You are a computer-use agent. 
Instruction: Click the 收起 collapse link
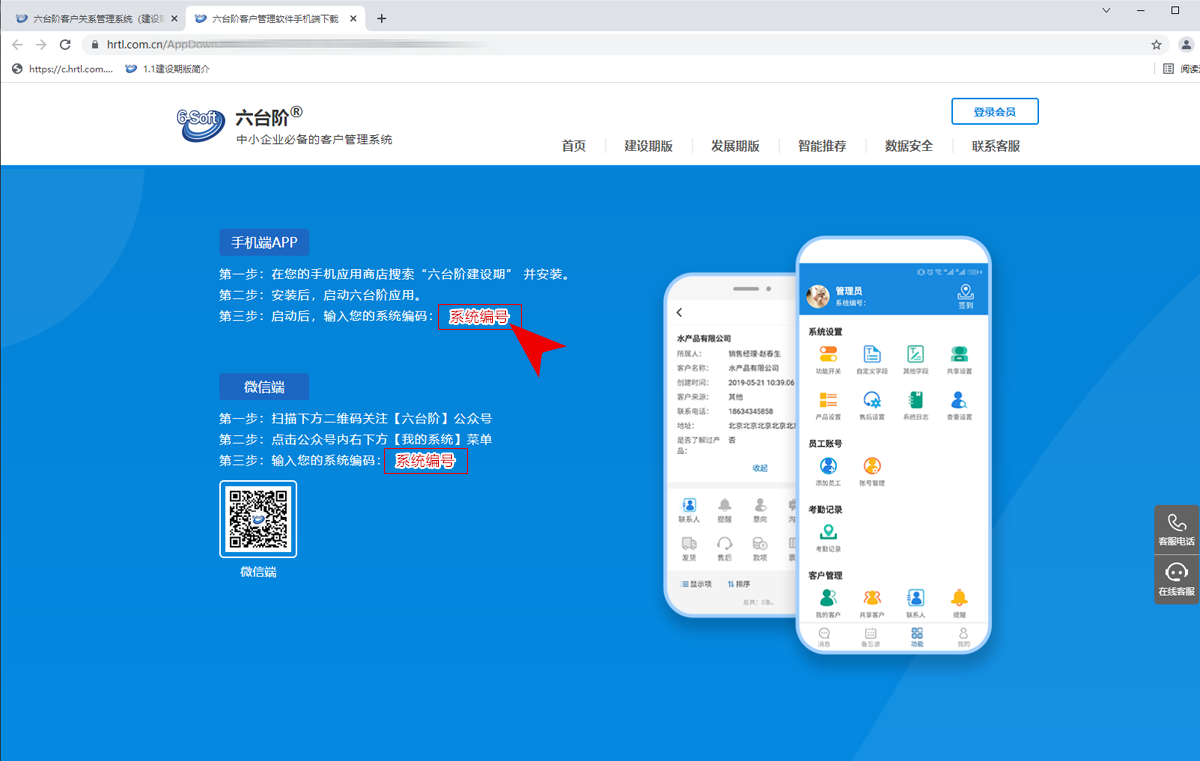tap(760, 468)
